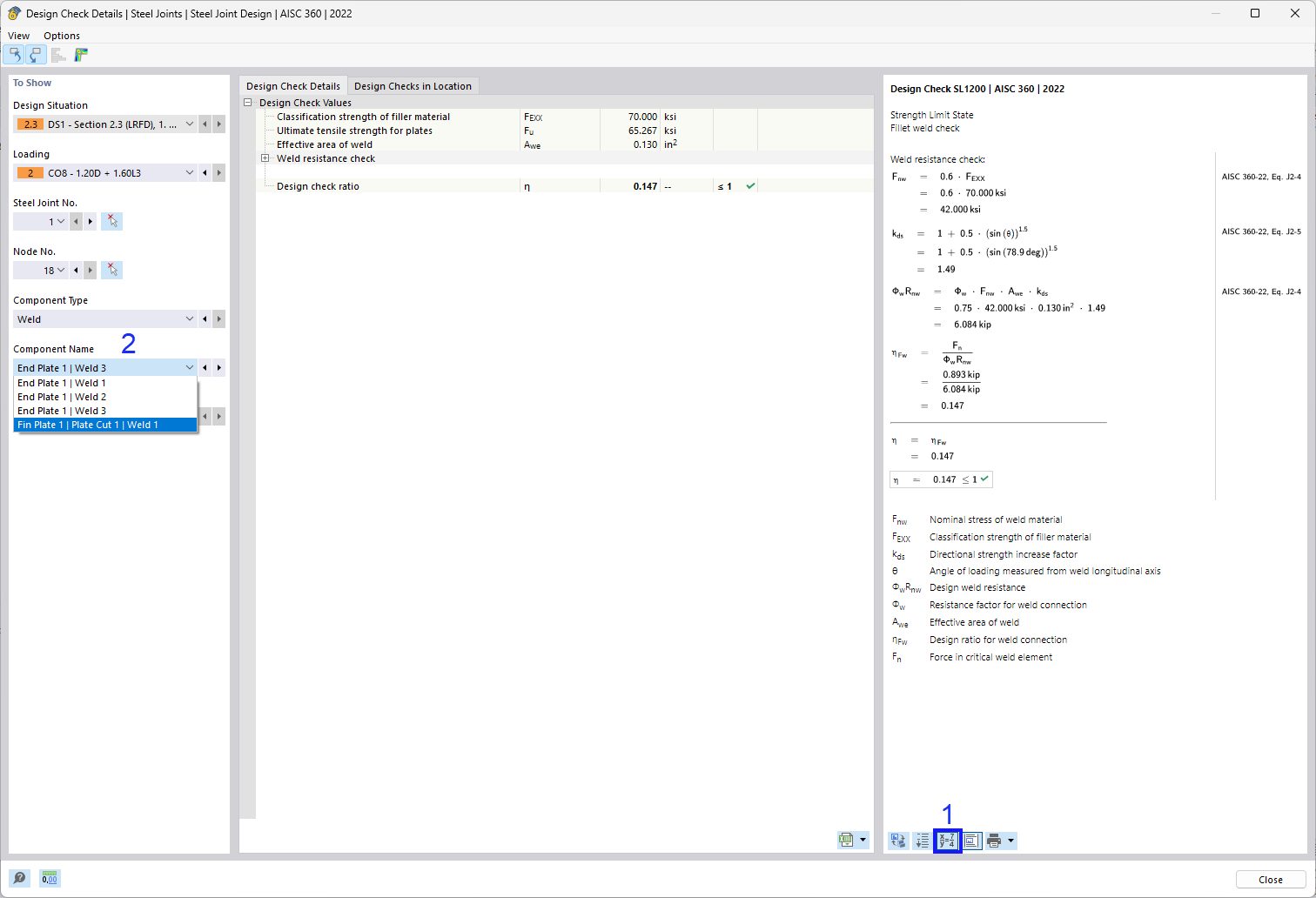Open the Options menu

point(62,36)
